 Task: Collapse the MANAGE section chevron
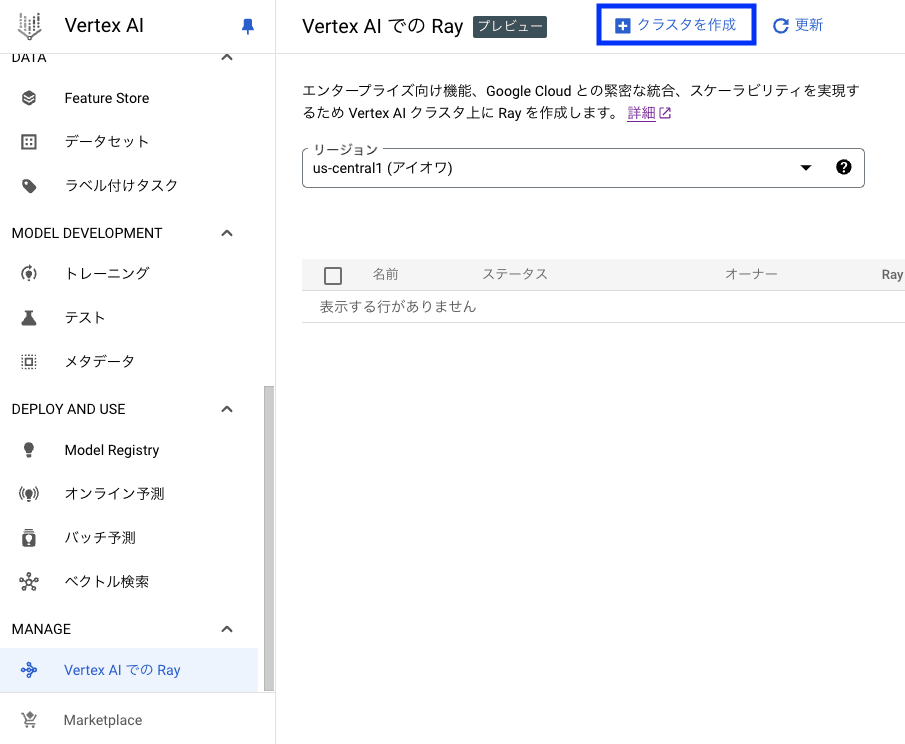pos(227,629)
